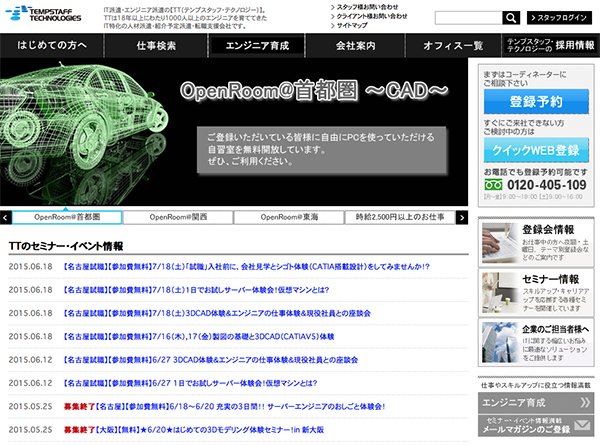This screenshot has width=600, height=446.
Task: Click the クイックWEB登録 button
Action: click(x=536, y=150)
